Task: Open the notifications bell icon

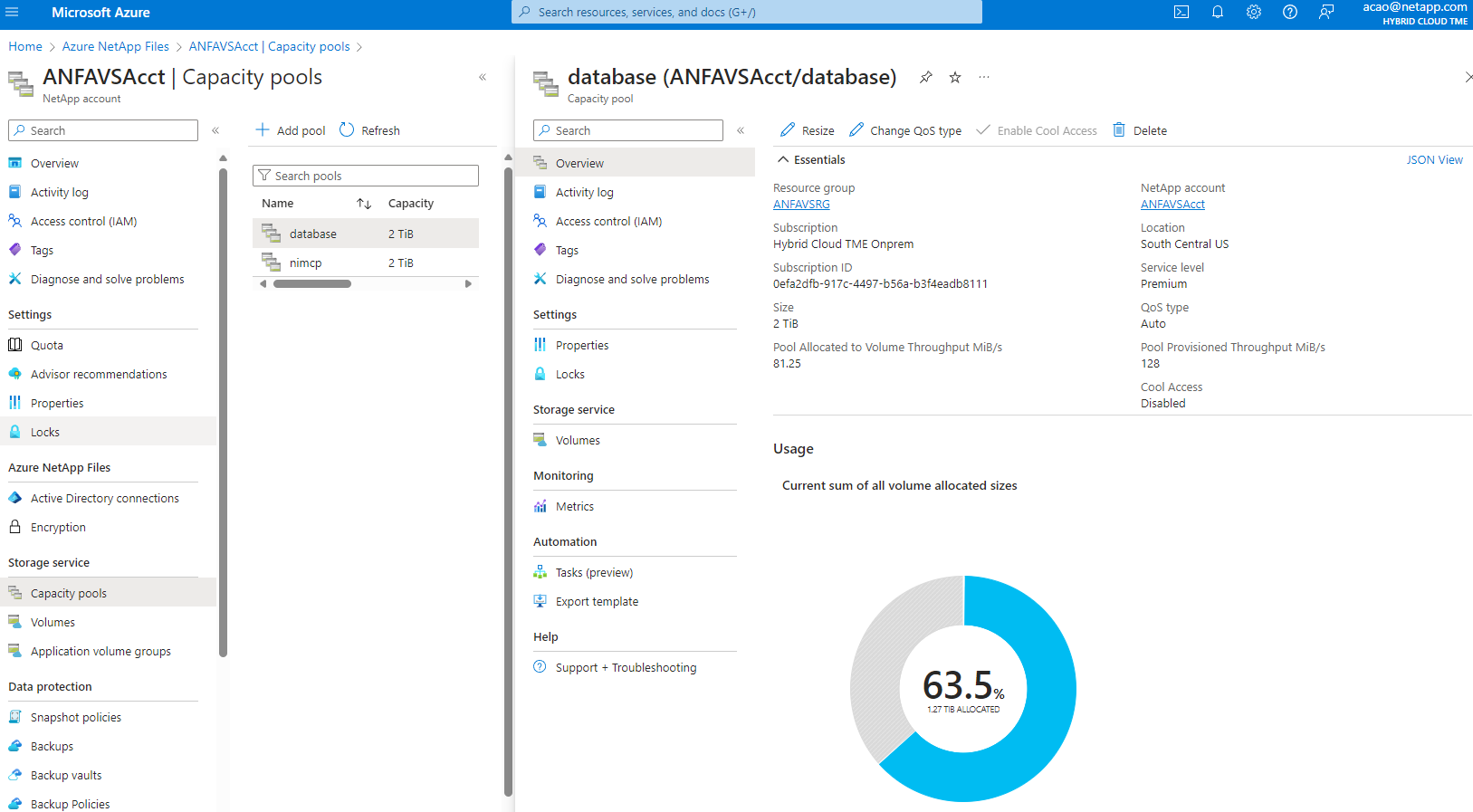Action: tap(1218, 12)
